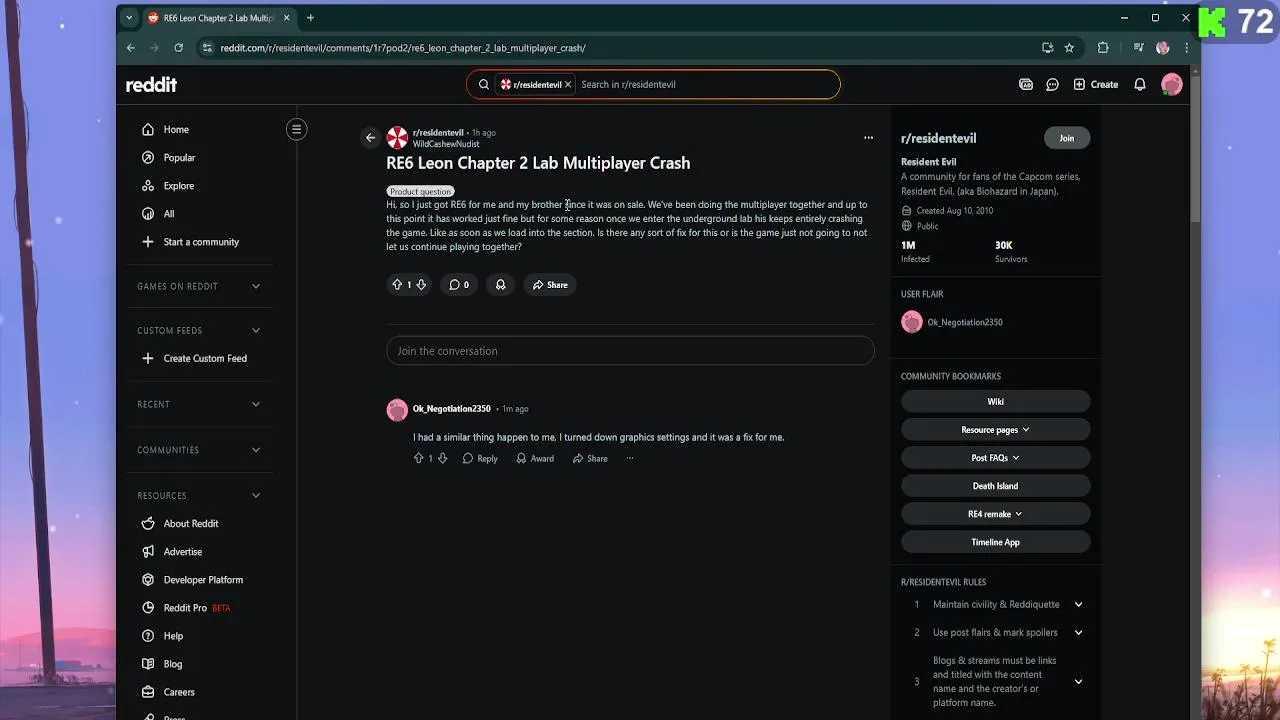Expand the Communities section
The height and width of the screenshot is (720, 1280).
pos(200,450)
